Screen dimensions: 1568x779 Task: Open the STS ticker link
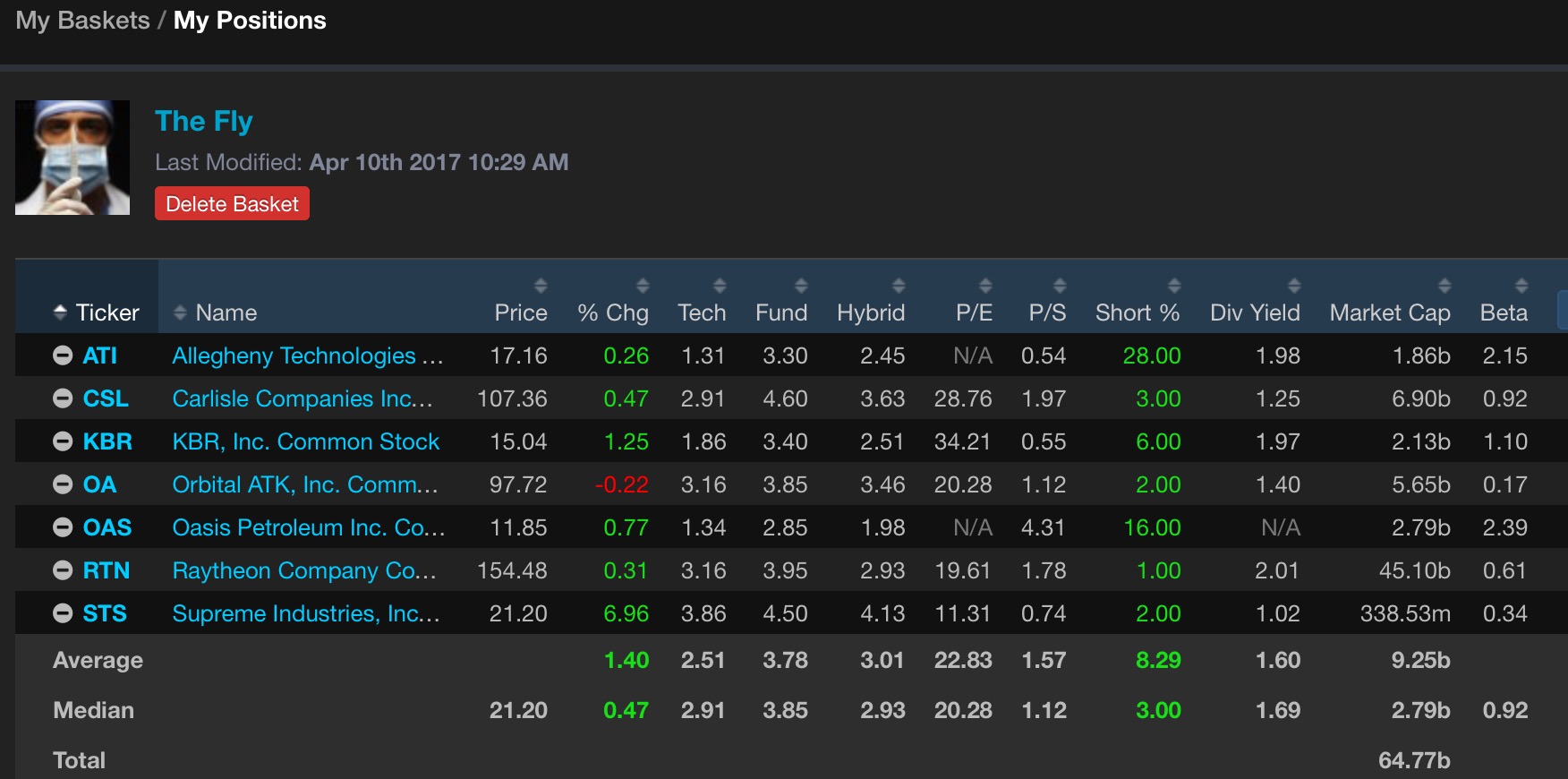pos(105,613)
